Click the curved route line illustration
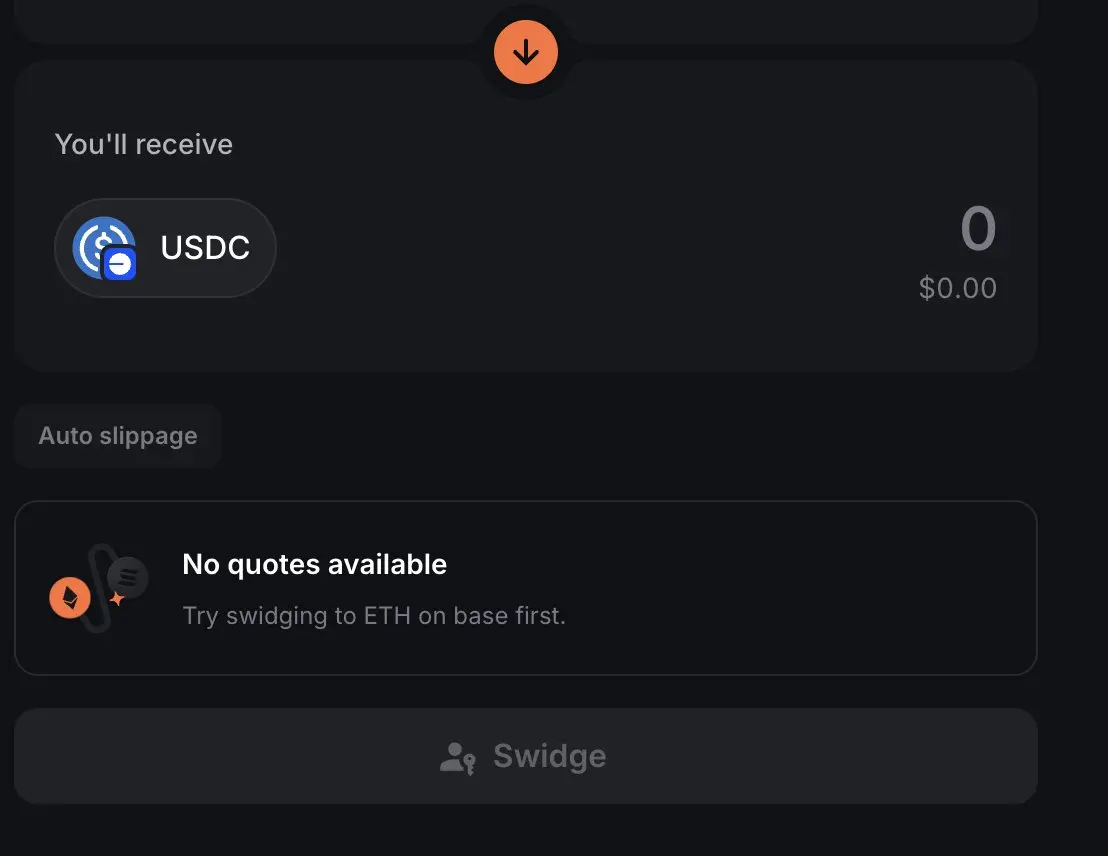Screen dimensions: 1108x856 100,587
